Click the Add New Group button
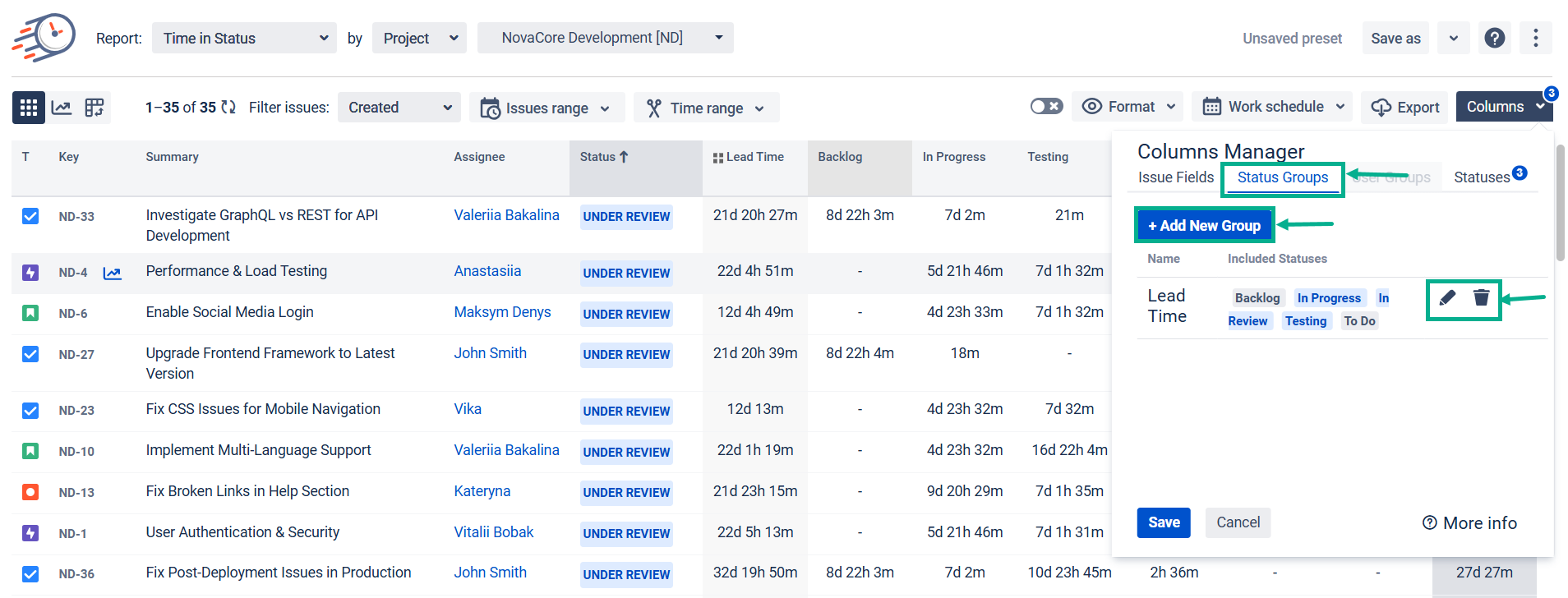1568x598 pixels. (x=1204, y=226)
